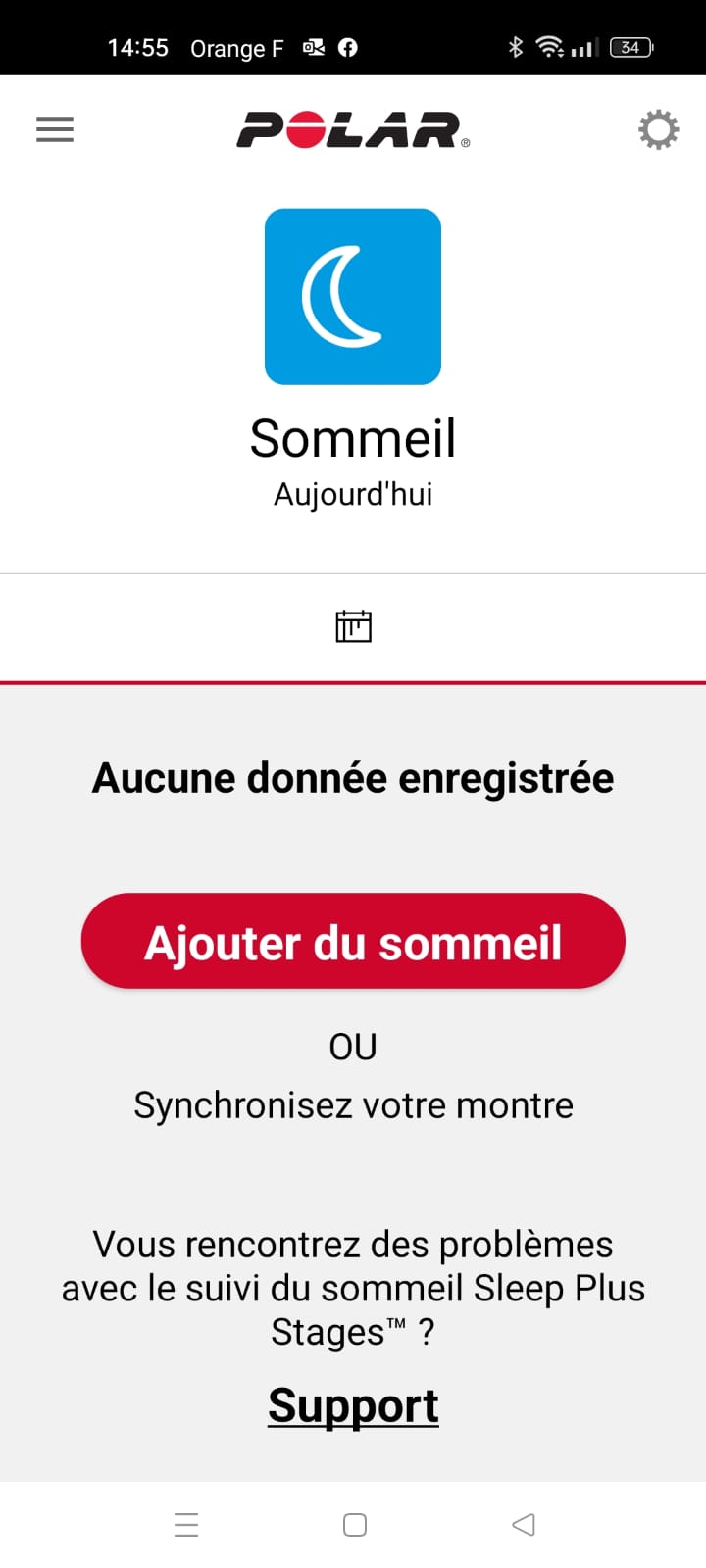Image resolution: width=706 pixels, height=1568 pixels.
Task: Tap the "Aujourd'hui" date label
Action: (x=353, y=494)
